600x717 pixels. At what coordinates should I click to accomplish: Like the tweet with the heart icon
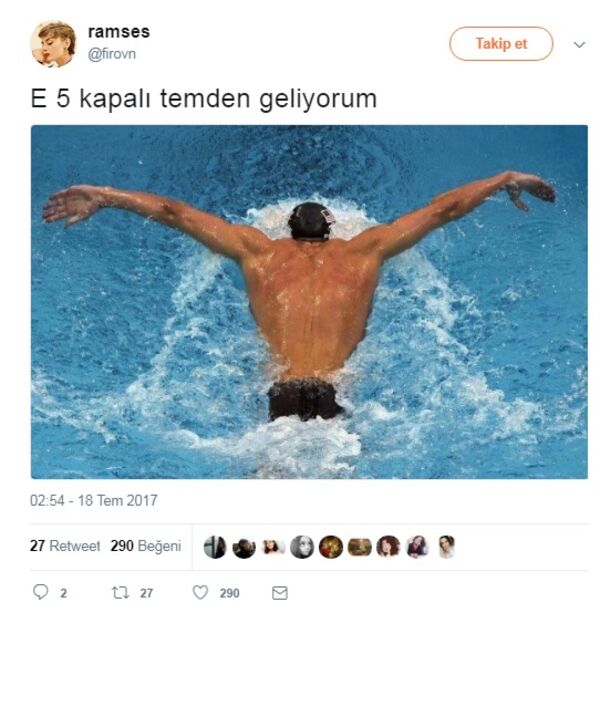click(x=200, y=592)
